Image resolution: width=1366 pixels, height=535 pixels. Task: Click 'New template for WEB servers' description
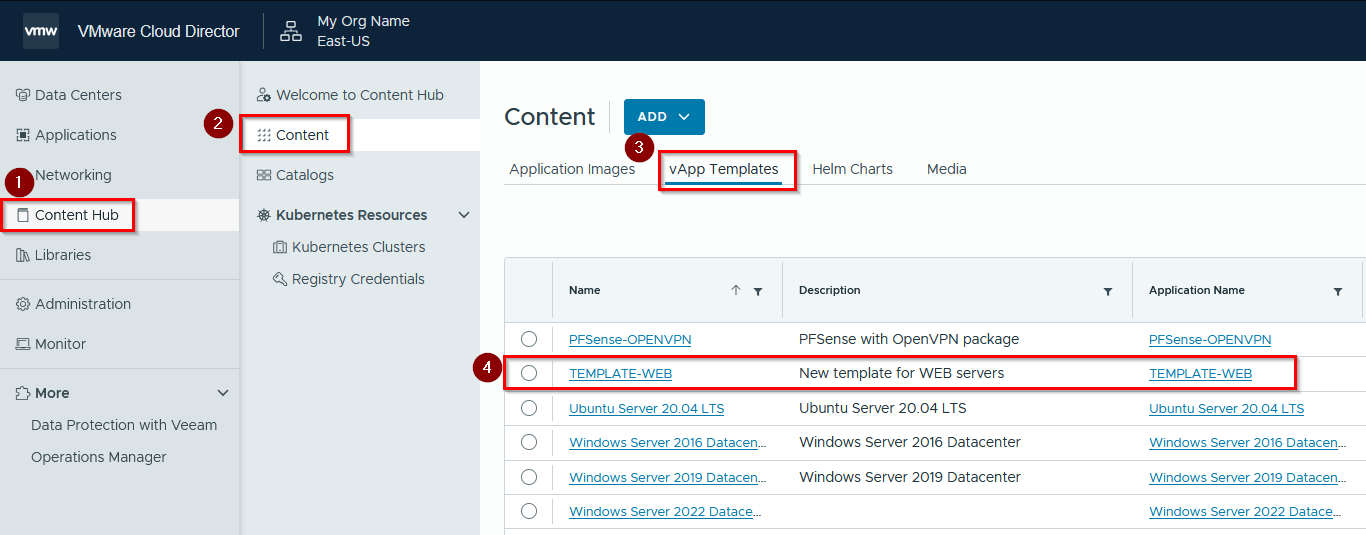point(901,373)
